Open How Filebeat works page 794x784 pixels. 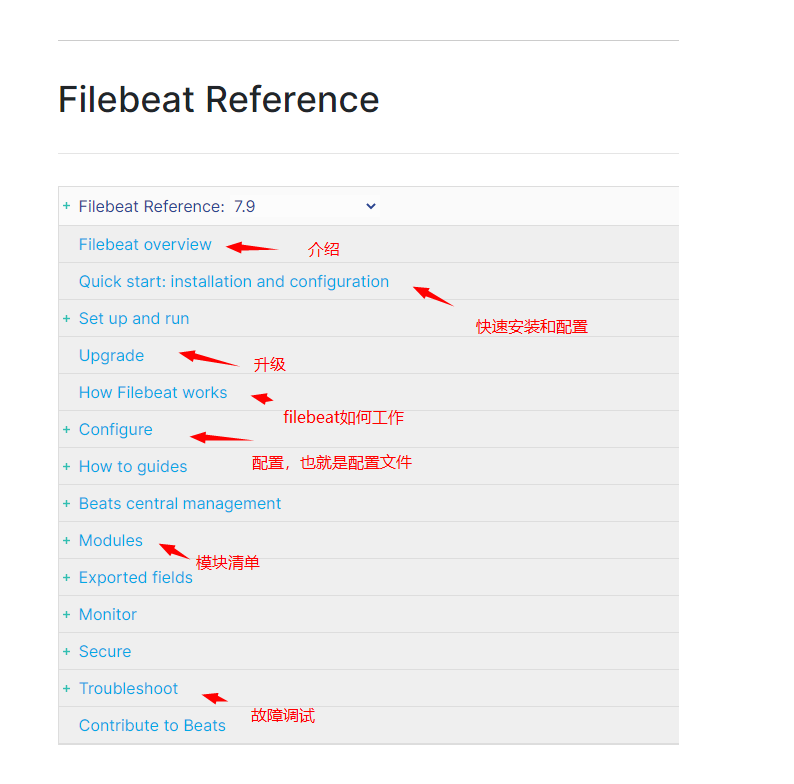click(153, 393)
